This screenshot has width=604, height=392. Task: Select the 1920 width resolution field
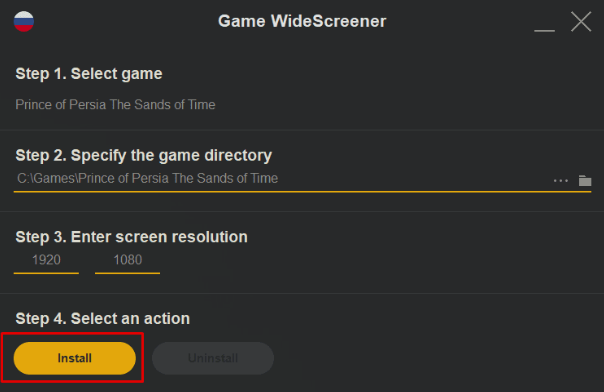[46, 260]
